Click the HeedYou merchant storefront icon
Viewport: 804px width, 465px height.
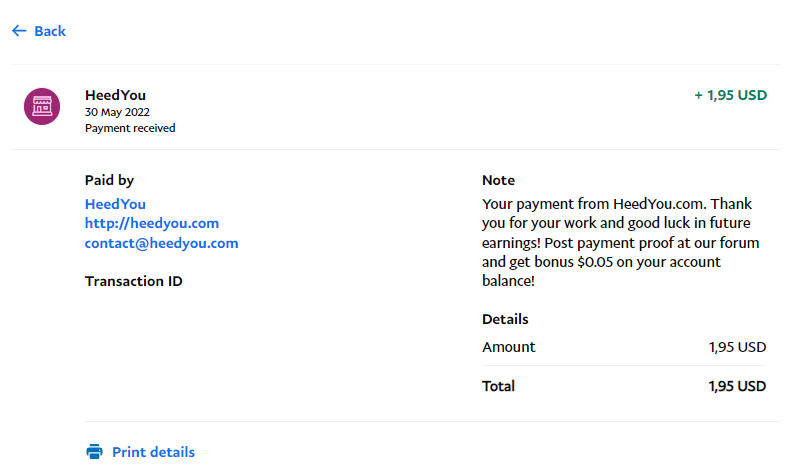pos(42,106)
